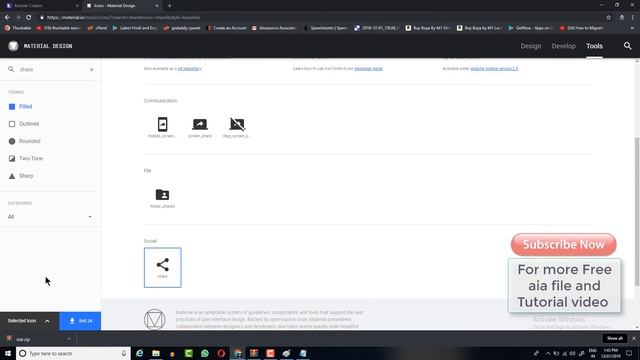Viewport: 640px width, 360px height.
Task: Choose the Two-Tone theme
Action: pos(26,158)
